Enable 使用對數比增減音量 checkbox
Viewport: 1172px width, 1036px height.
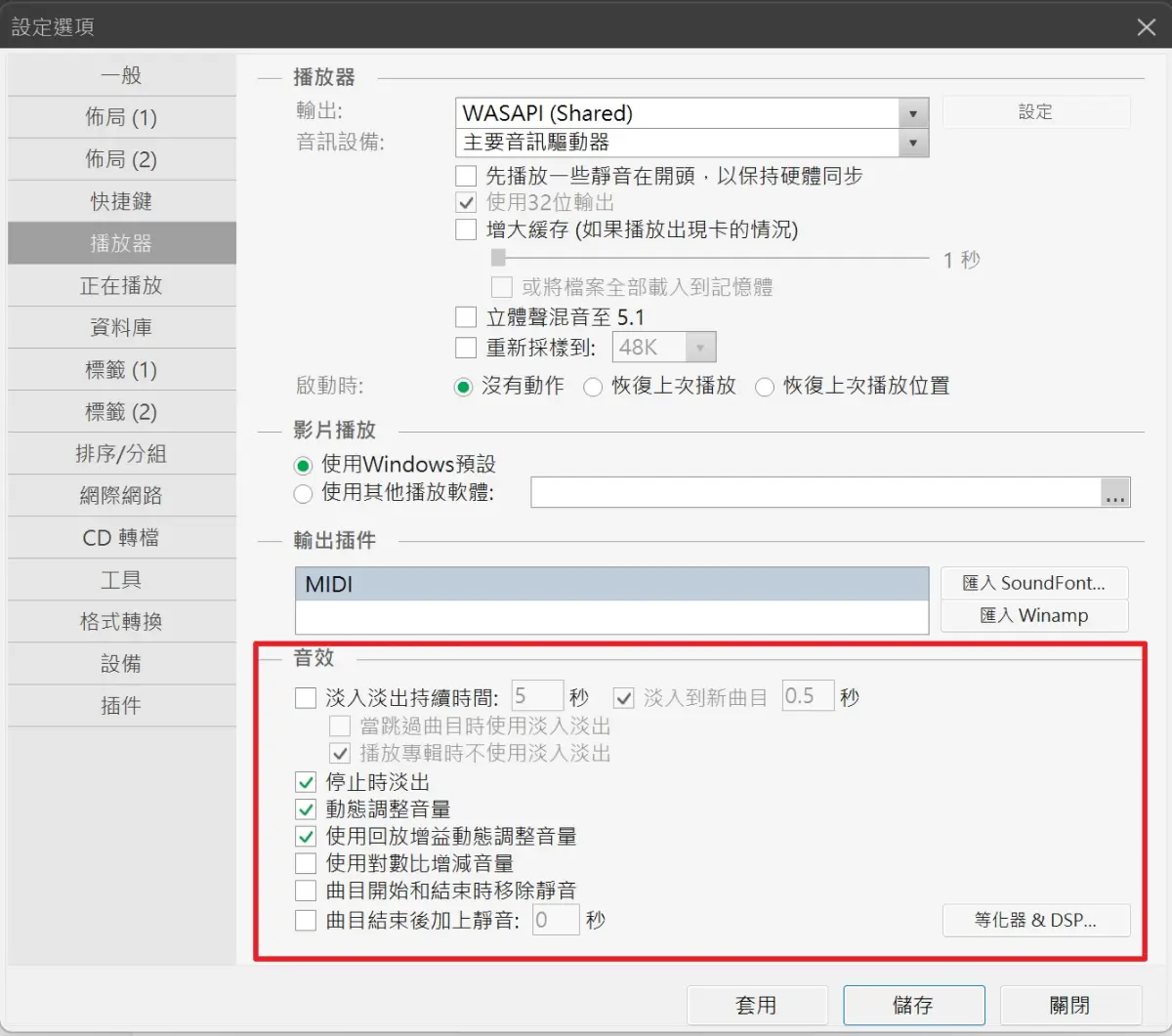(306, 863)
